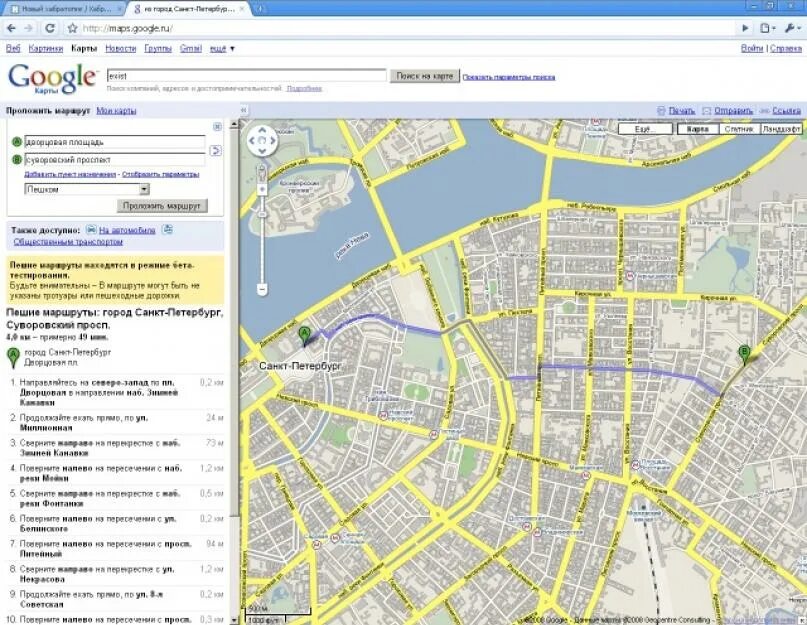Open Chrome's page menu icon

(x=766, y=28)
